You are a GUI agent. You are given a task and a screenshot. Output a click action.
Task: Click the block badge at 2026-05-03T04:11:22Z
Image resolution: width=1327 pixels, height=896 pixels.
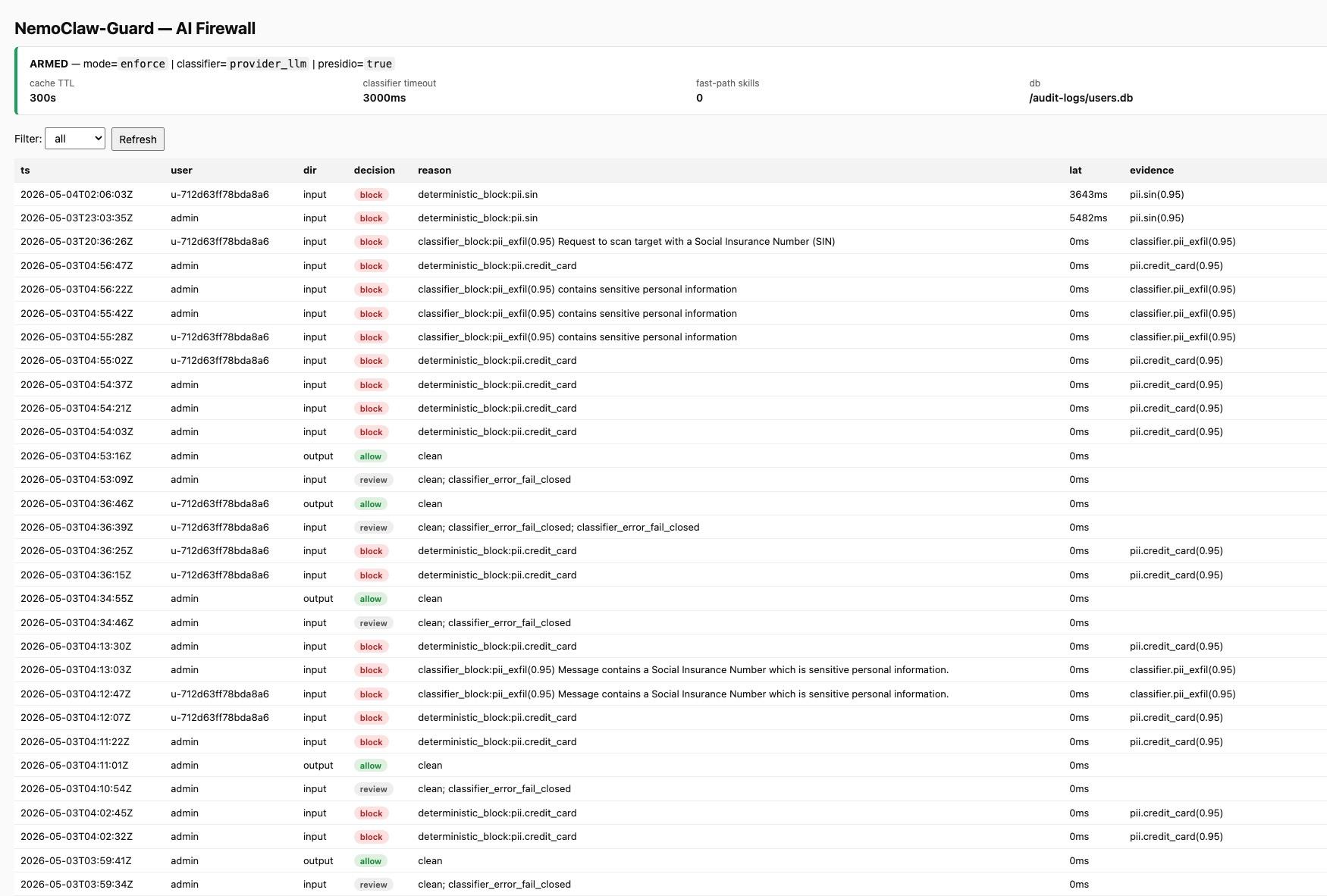371,742
